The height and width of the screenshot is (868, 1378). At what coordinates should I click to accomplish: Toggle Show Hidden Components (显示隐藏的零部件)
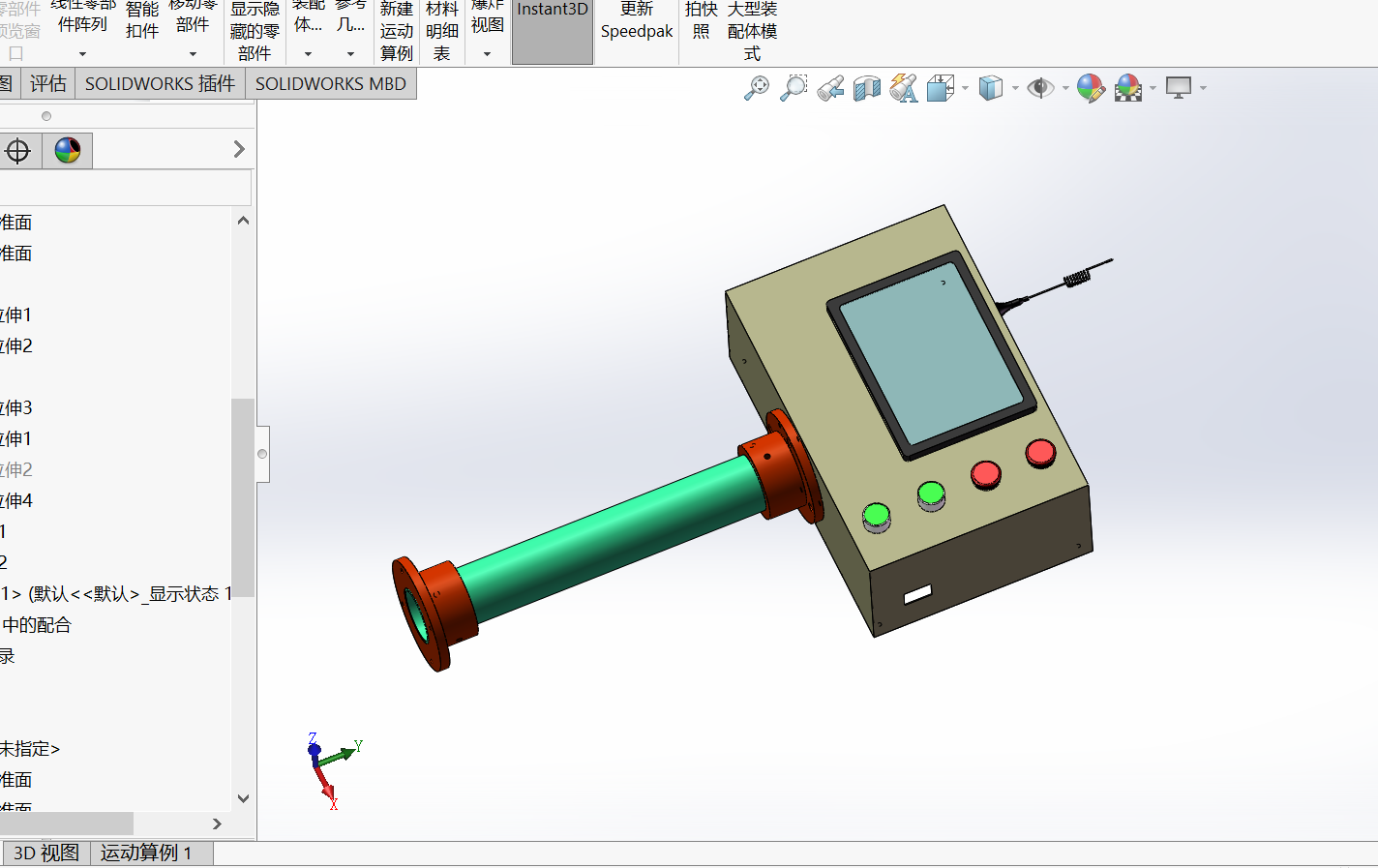(x=255, y=31)
